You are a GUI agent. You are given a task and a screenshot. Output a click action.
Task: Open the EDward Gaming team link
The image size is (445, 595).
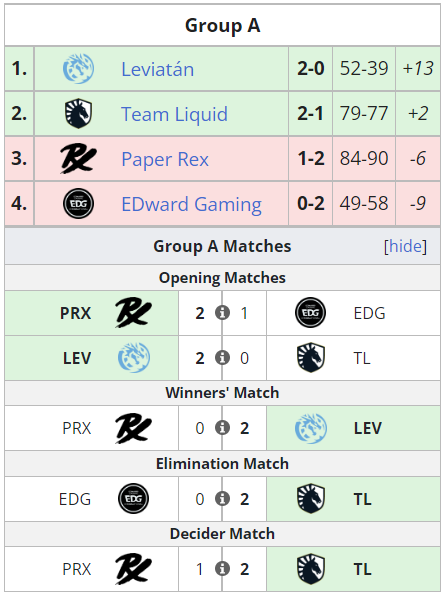tap(191, 204)
